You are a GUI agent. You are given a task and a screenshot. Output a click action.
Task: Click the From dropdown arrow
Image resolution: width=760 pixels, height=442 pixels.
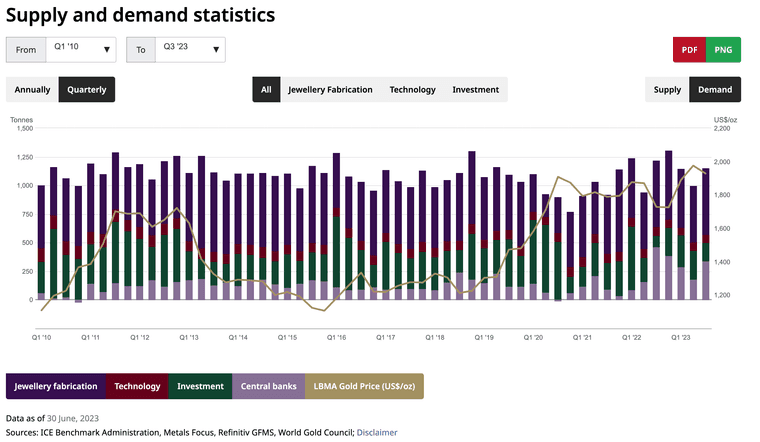pos(107,49)
